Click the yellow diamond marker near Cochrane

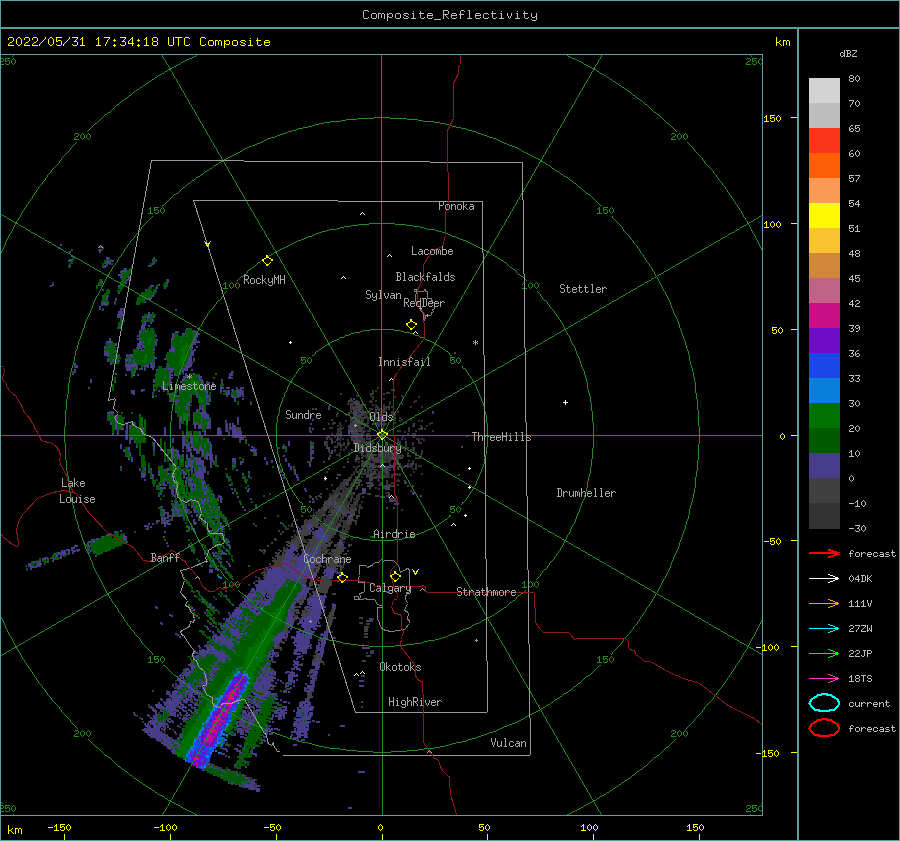(x=342, y=577)
